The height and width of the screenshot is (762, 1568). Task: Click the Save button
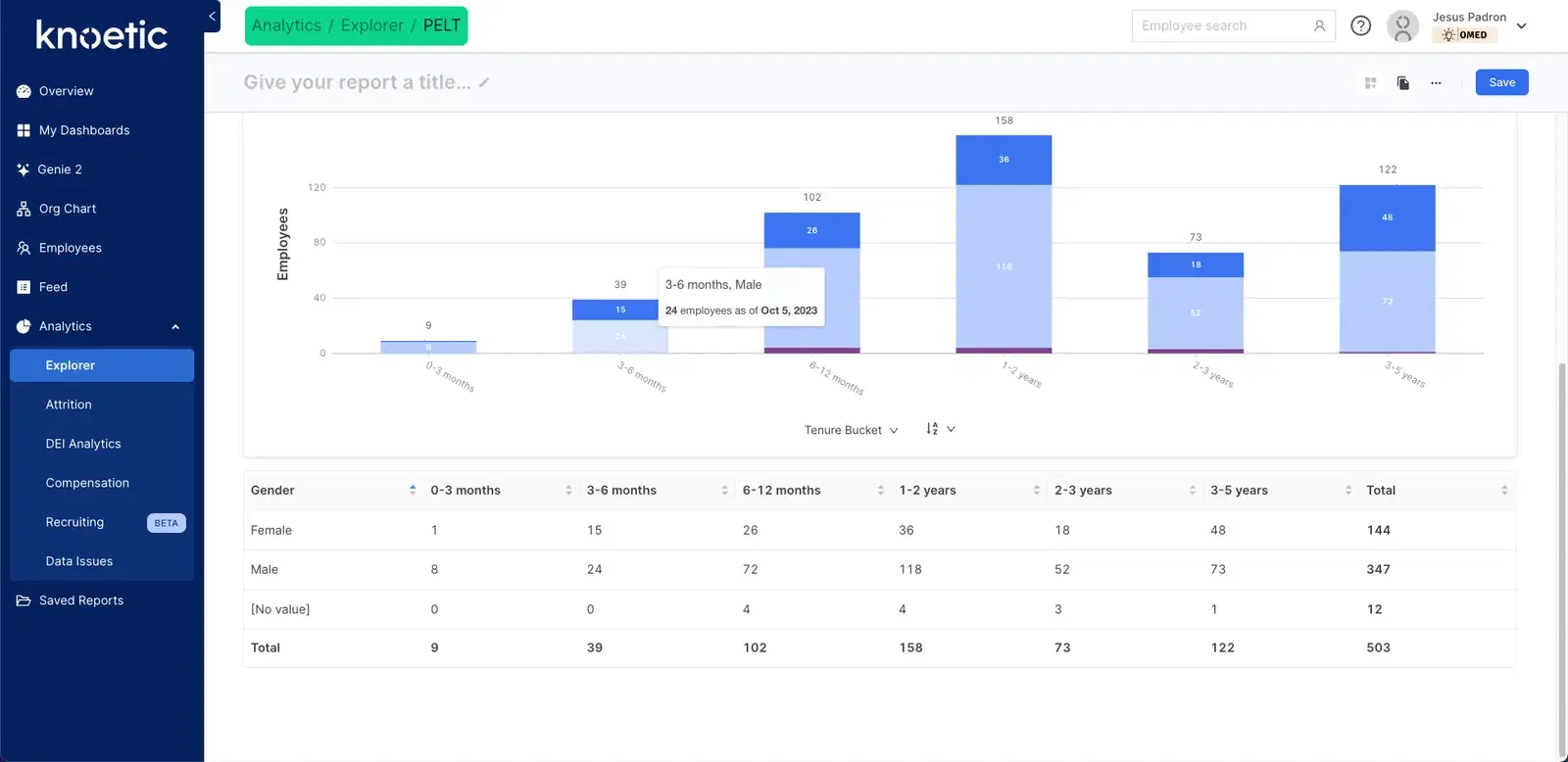pyautogui.click(x=1501, y=82)
